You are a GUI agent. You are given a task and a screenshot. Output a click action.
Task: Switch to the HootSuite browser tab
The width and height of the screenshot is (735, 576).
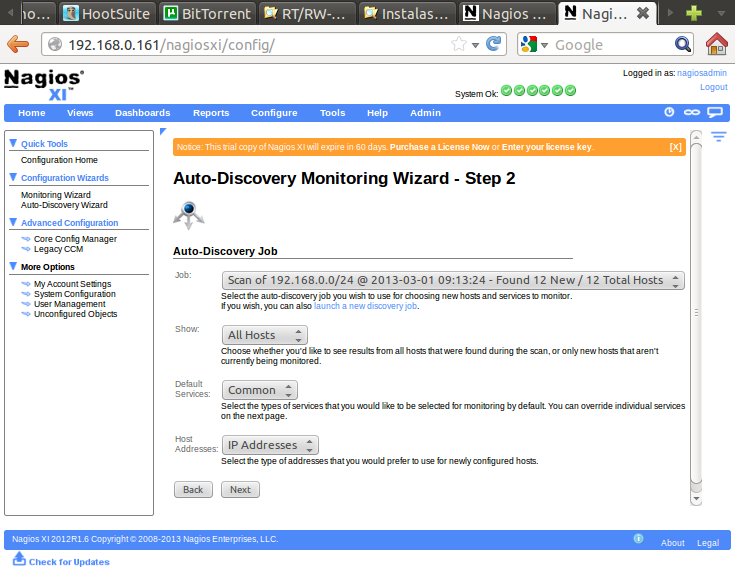(x=106, y=13)
